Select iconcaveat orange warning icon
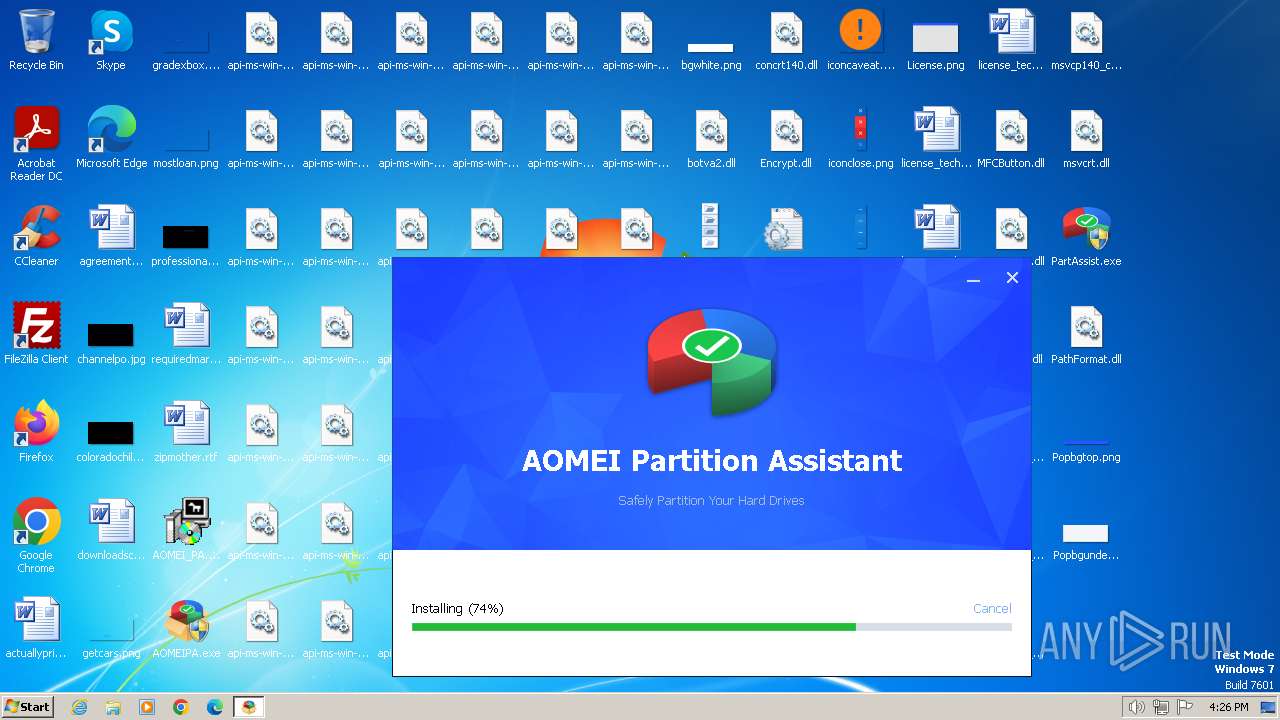Image resolution: width=1280 pixels, height=720 pixels. (861, 41)
